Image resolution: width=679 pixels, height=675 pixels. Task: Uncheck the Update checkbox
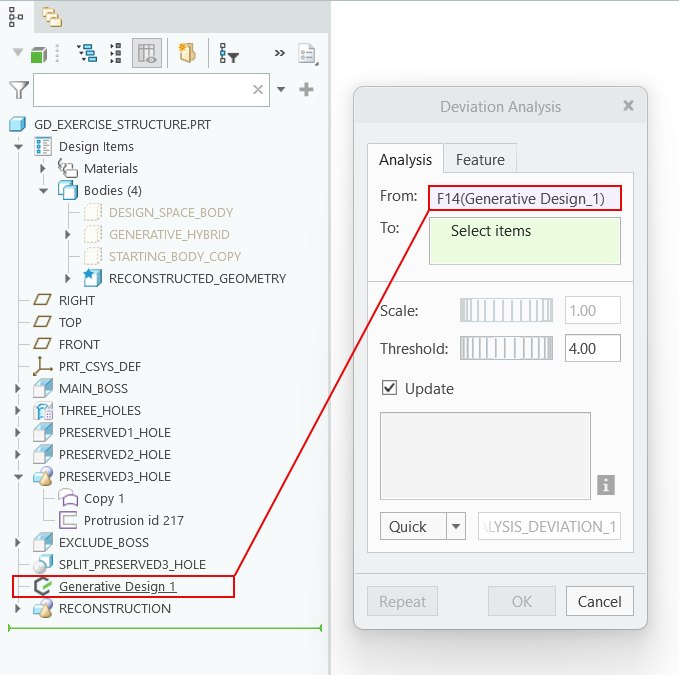point(389,388)
